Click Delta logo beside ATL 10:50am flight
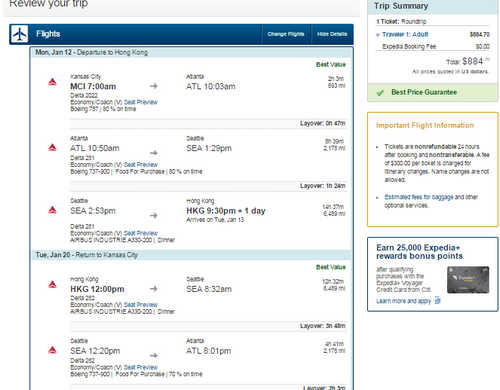The image size is (500, 390). [x=52, y=147]
